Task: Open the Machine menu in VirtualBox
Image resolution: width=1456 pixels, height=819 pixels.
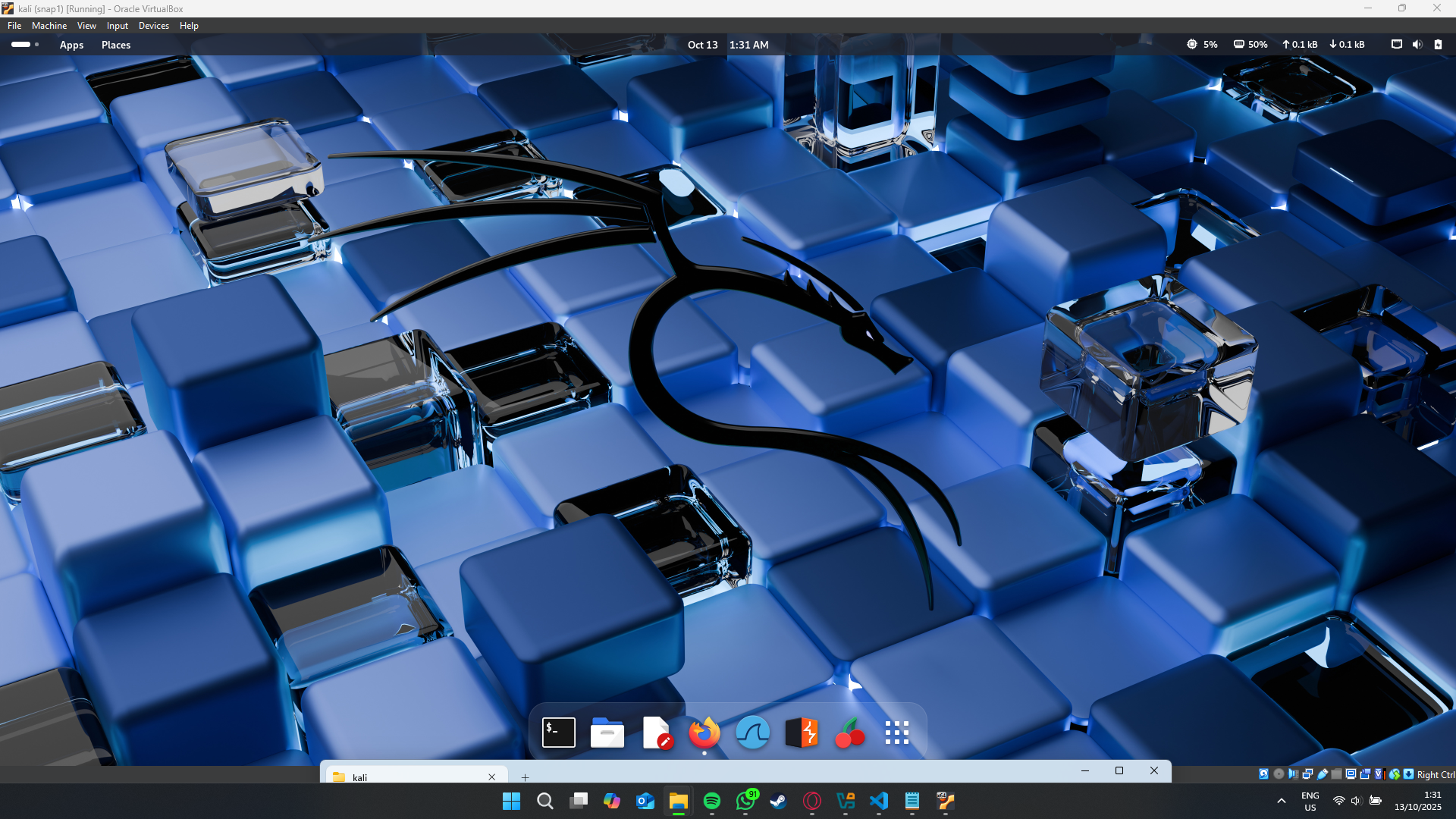Action: (x=49, y=26)
